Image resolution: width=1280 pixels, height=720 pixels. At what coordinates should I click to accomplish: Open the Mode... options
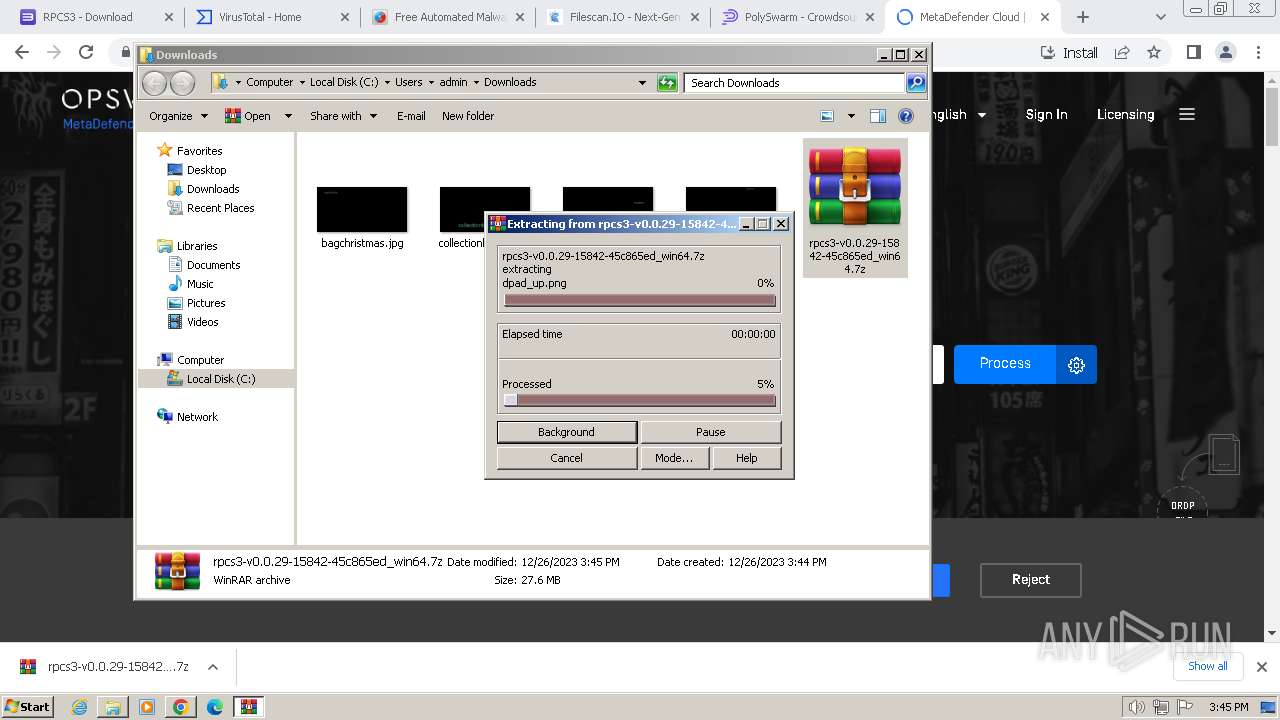click(674, 458)
